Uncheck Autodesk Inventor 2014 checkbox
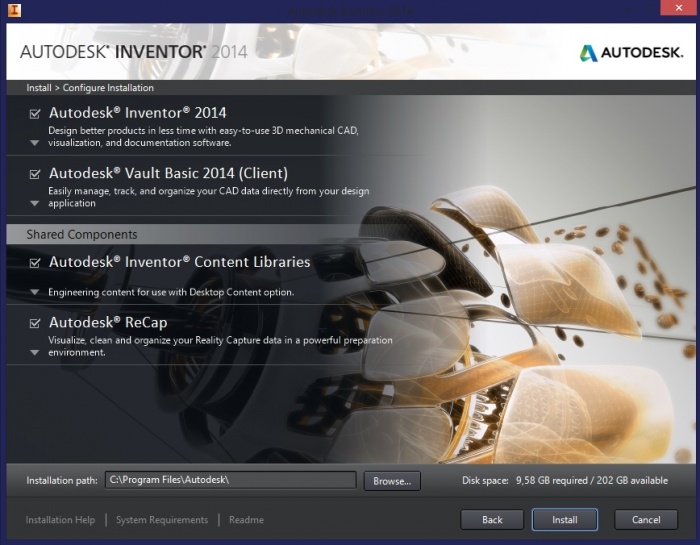The height and width of the screenshot is (545, 700). tap(35, 114)
